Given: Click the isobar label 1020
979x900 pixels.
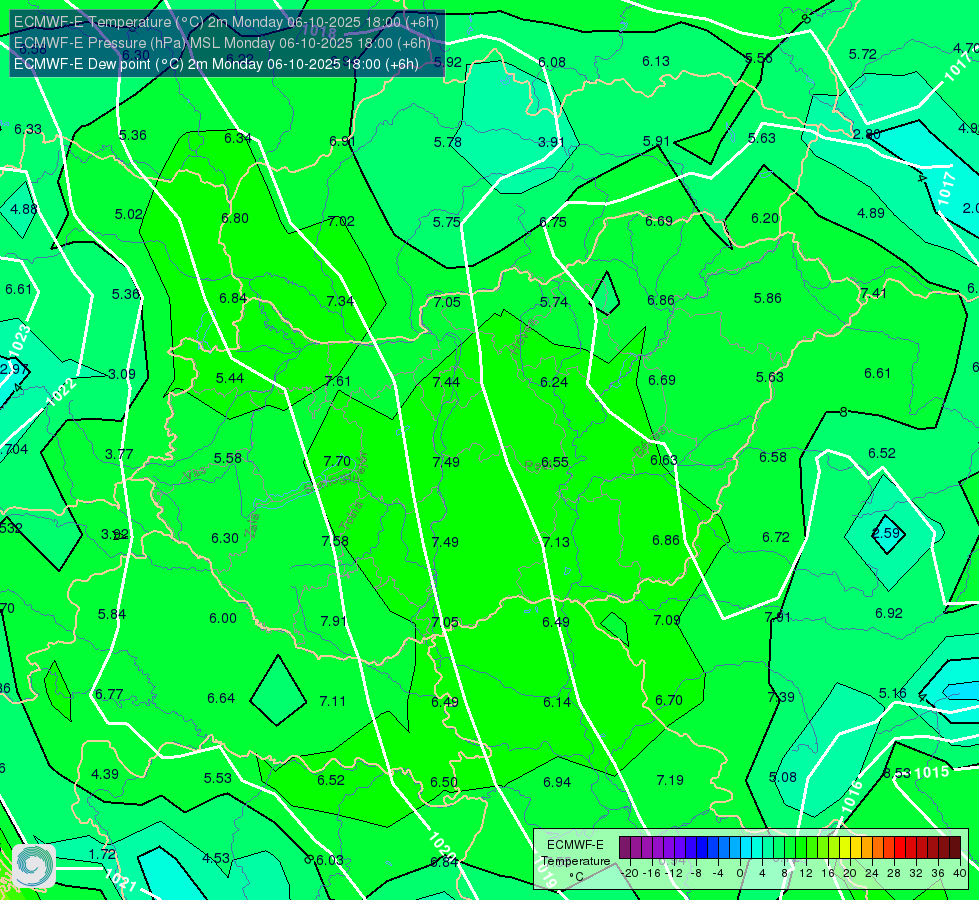Looking at the screenshot, I should (x=443, y=846).
